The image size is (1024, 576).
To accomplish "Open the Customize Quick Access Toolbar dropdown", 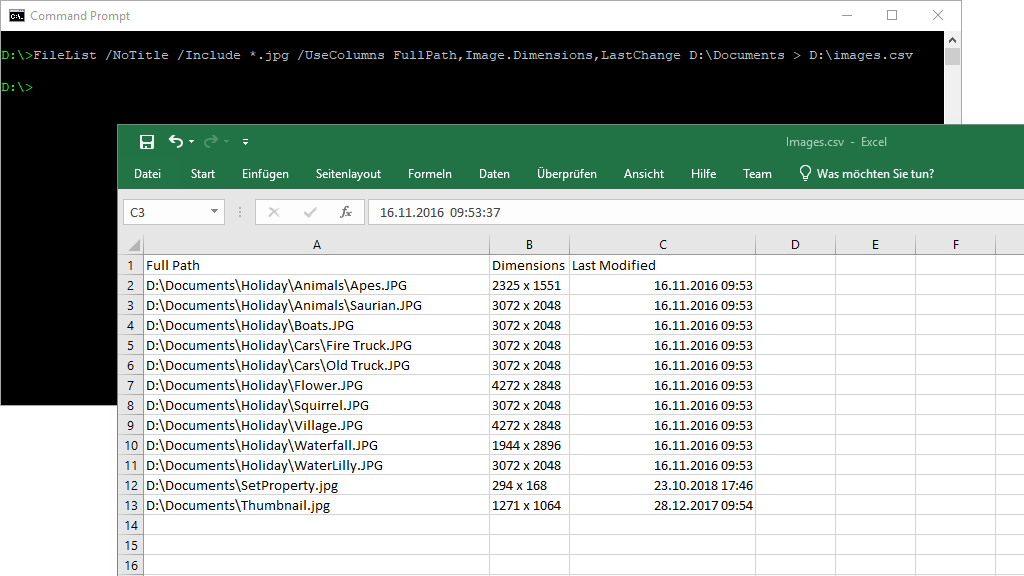I will [244, 141].
